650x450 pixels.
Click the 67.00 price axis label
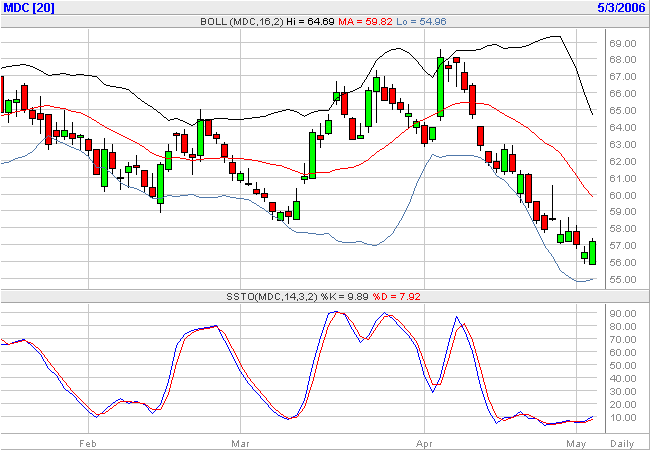click(623, 77)
